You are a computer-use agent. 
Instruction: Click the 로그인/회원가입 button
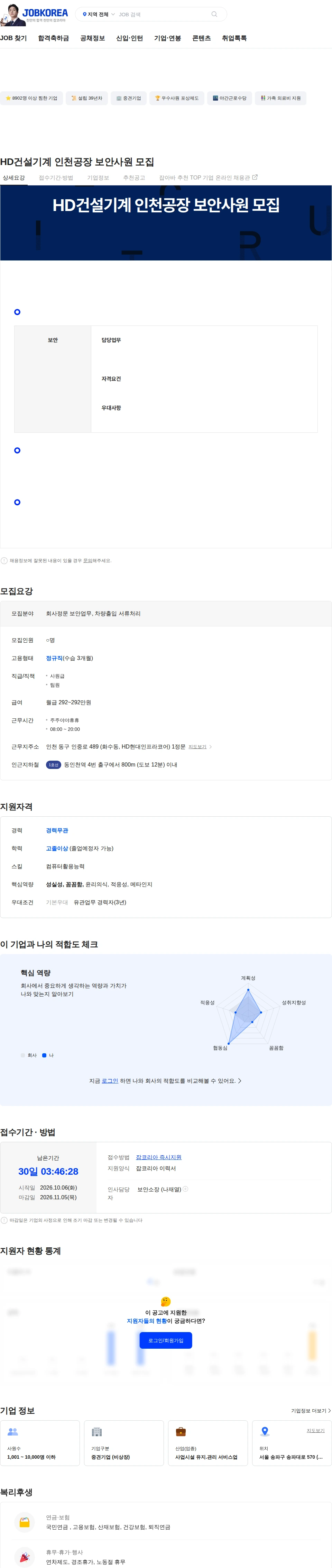point(166,1340)
